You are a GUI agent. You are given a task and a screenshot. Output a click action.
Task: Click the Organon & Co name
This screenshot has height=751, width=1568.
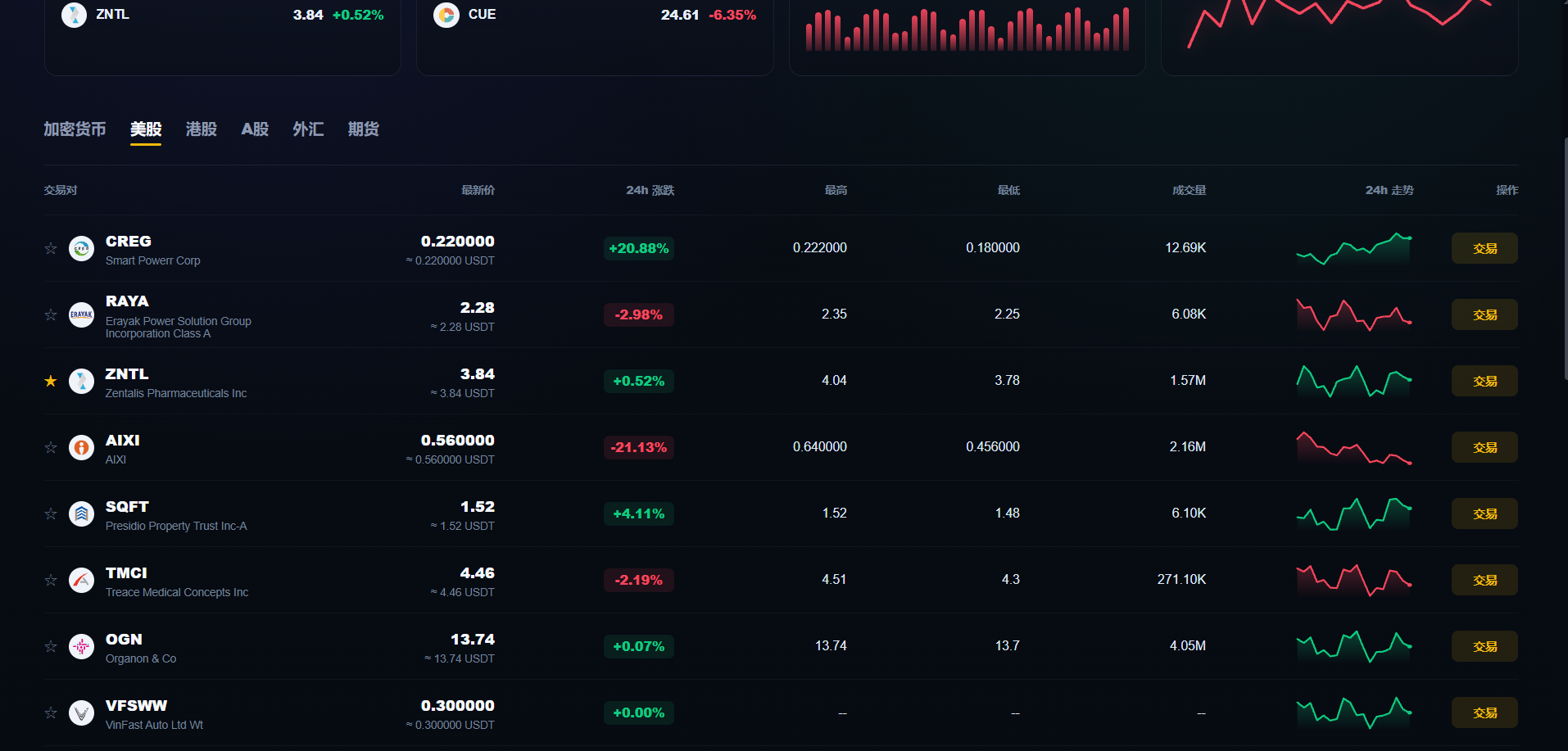141,658
